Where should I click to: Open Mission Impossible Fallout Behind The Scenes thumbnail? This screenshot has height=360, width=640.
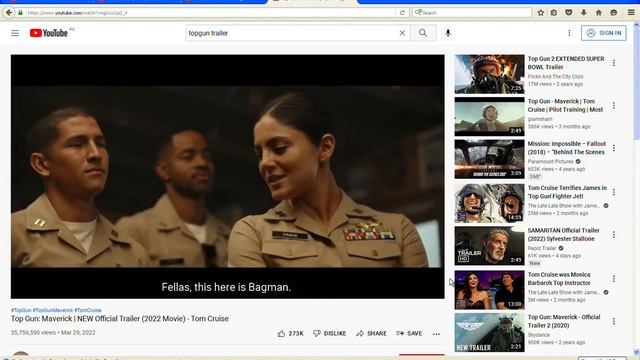(x=489, y=159)
